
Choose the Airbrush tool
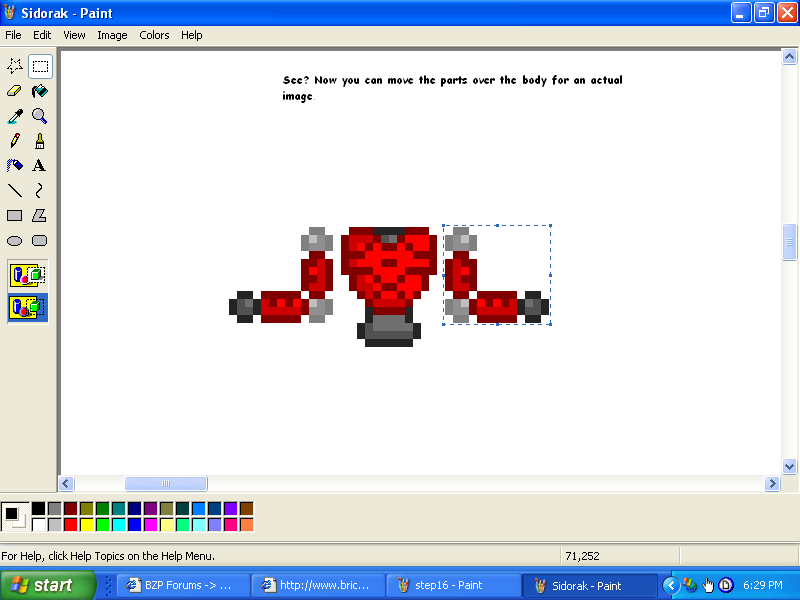[x=14, y=165]
